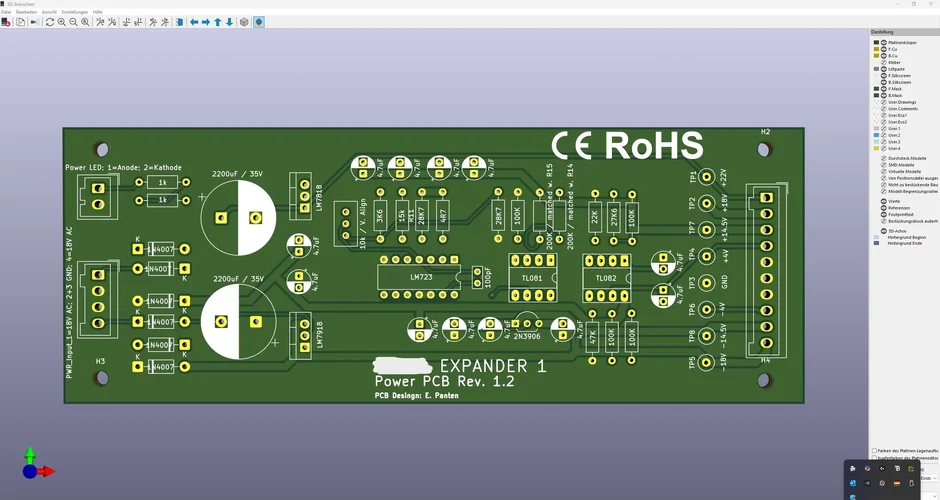Hide the Platinenkörper layer
Viewport: 940px width, 500px height.
pyautogui.click(x=884, y=43)
